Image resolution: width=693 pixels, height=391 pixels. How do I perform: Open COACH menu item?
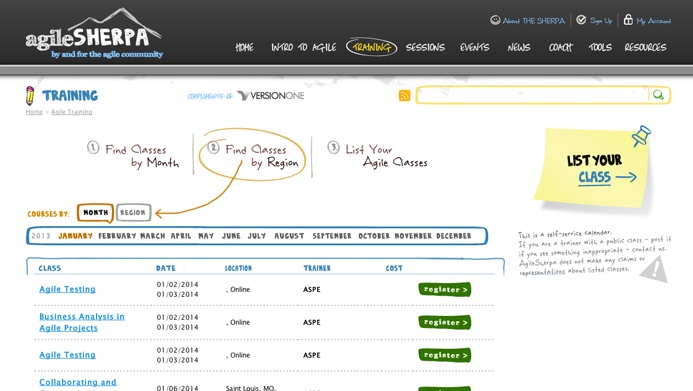(x=560, y=47)
